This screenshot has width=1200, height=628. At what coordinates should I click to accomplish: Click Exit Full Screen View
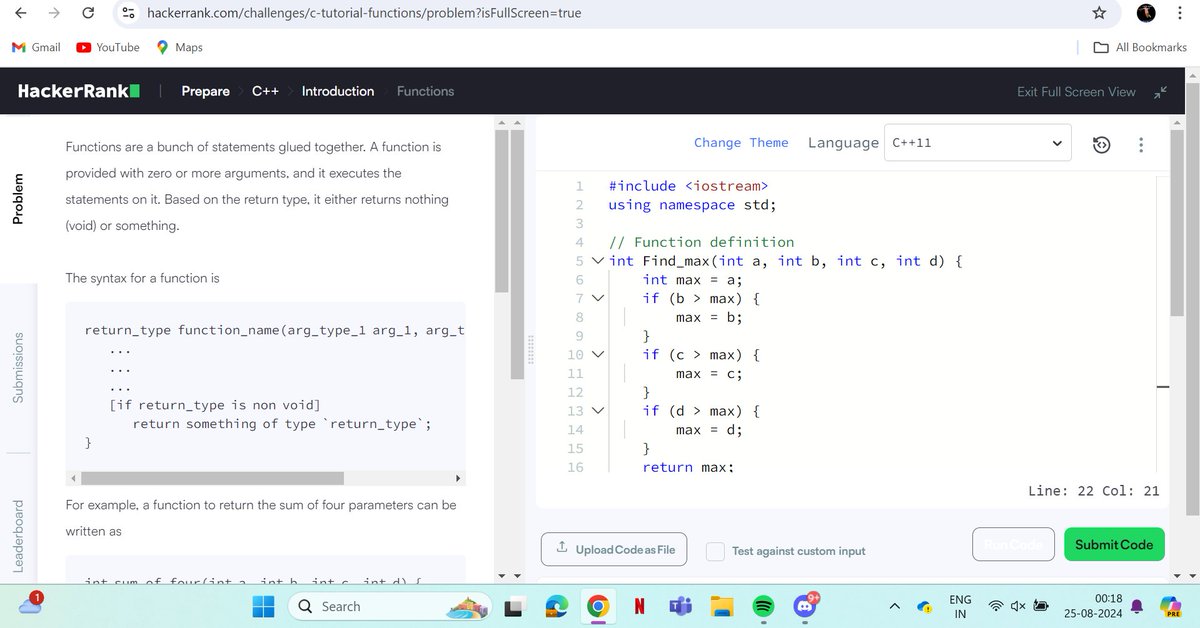click(1076, 92)
